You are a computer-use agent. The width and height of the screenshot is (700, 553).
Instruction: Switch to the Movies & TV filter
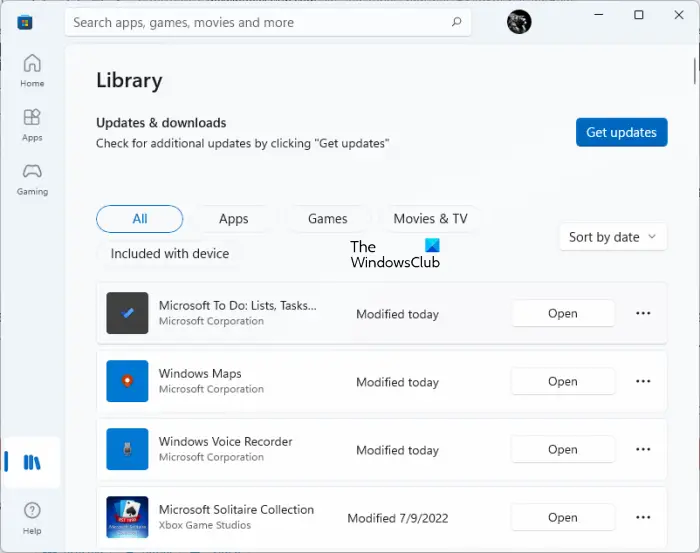click(x=430, y=219)
